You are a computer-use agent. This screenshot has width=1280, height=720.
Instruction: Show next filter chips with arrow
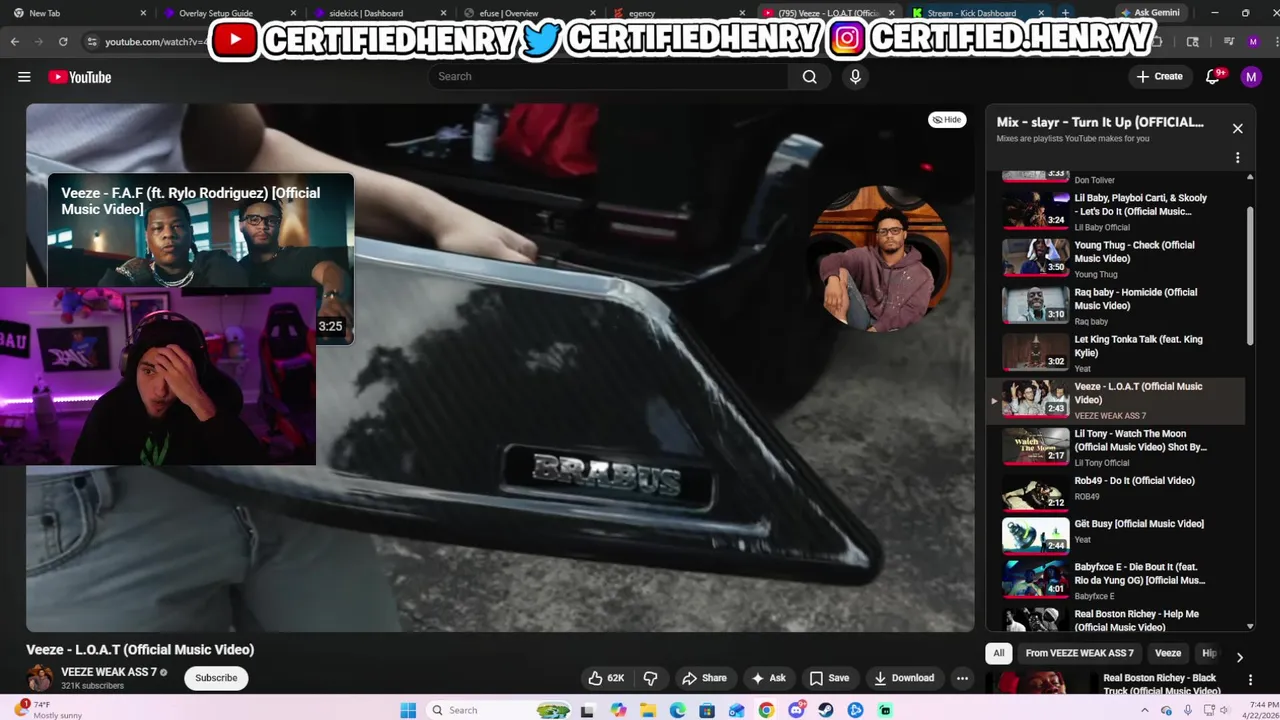click(1240, 657)
